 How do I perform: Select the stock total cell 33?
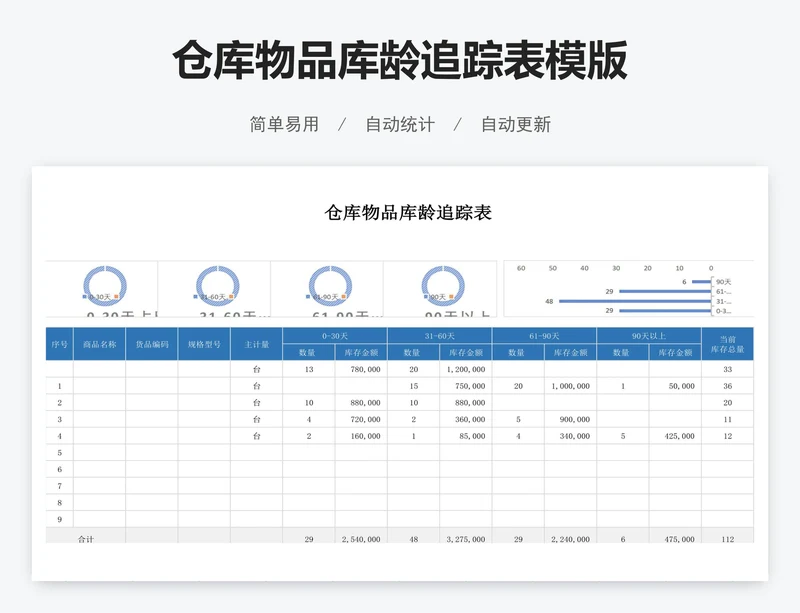coord(728,369)
